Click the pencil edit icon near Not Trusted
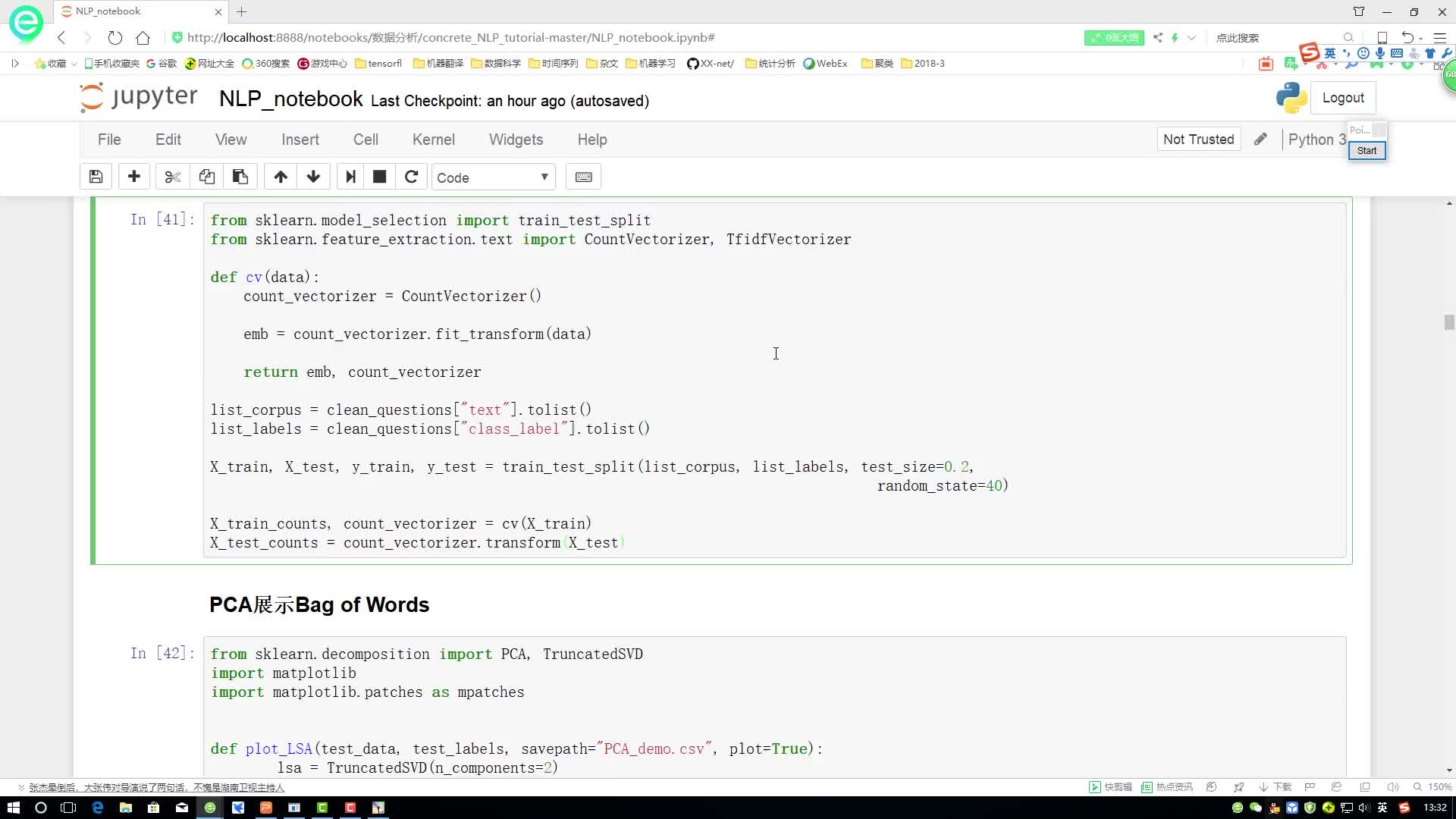Viewport: 1456px width, 819px height. coord(1260,140)
